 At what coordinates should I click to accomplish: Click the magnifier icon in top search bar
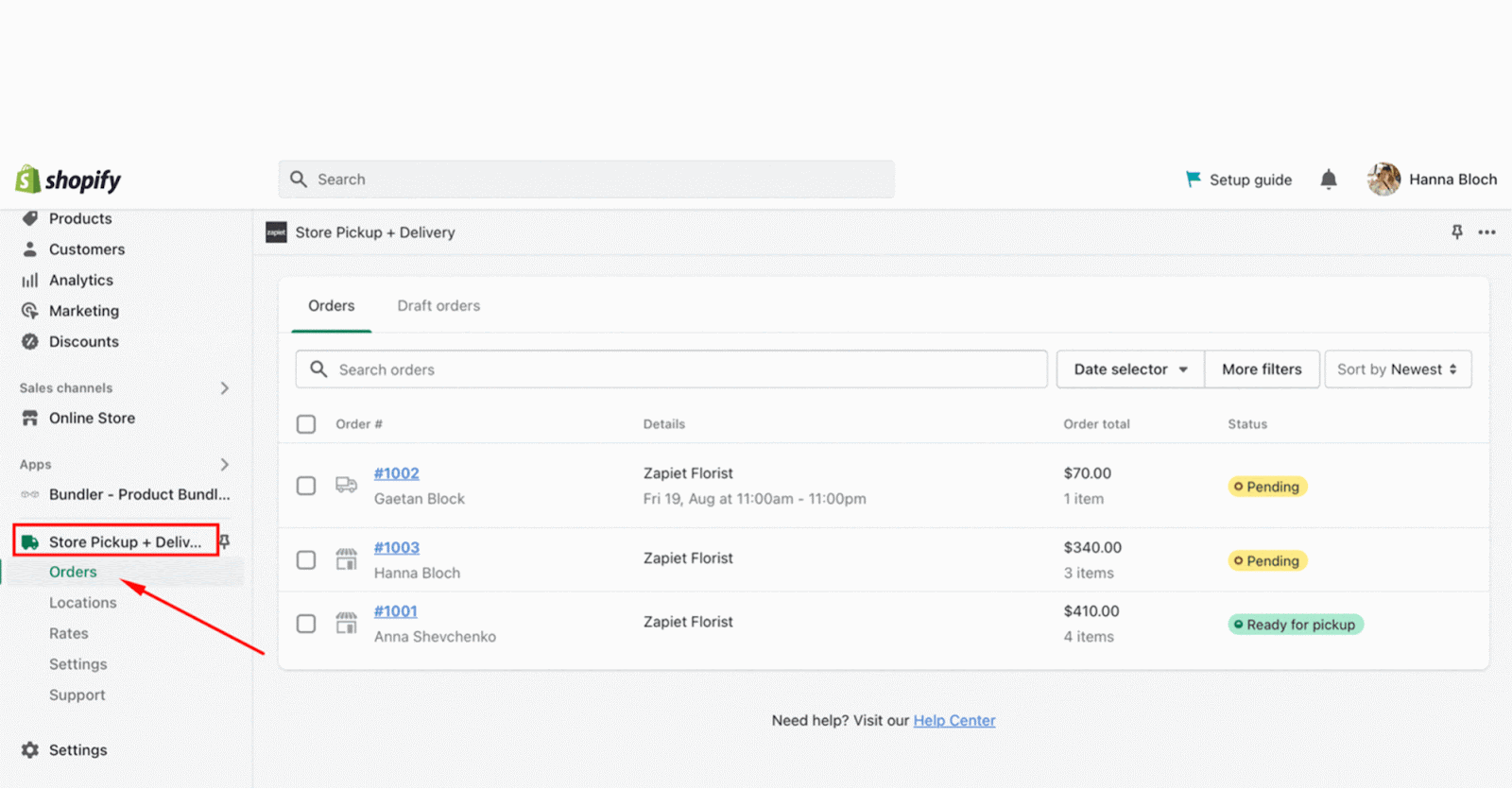coord(299,179)
